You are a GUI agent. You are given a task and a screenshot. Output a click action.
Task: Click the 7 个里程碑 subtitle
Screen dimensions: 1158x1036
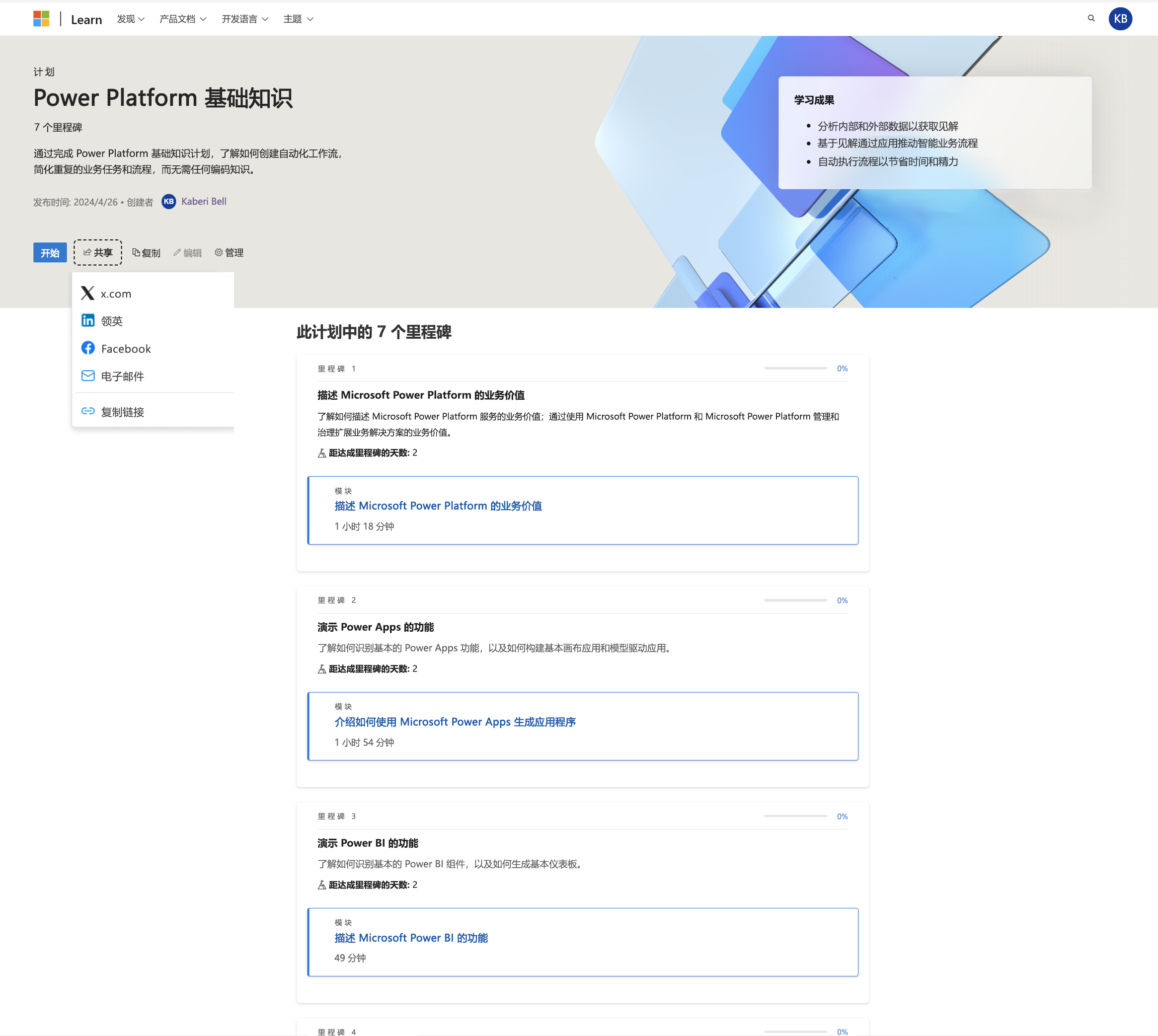pos(58,127)
